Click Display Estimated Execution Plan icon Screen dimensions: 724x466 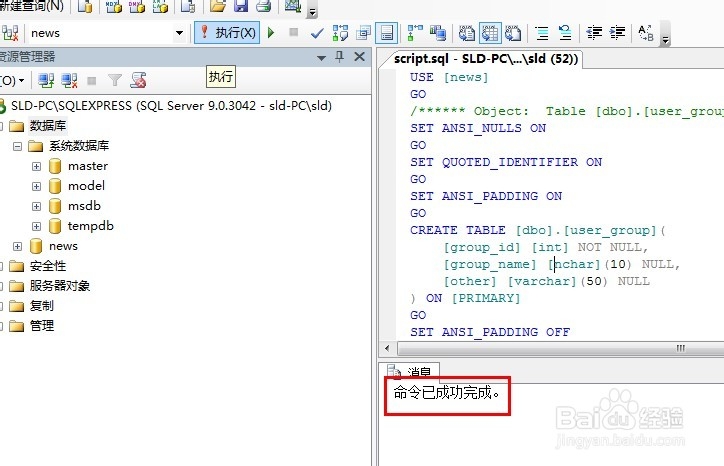pos(340,33)
